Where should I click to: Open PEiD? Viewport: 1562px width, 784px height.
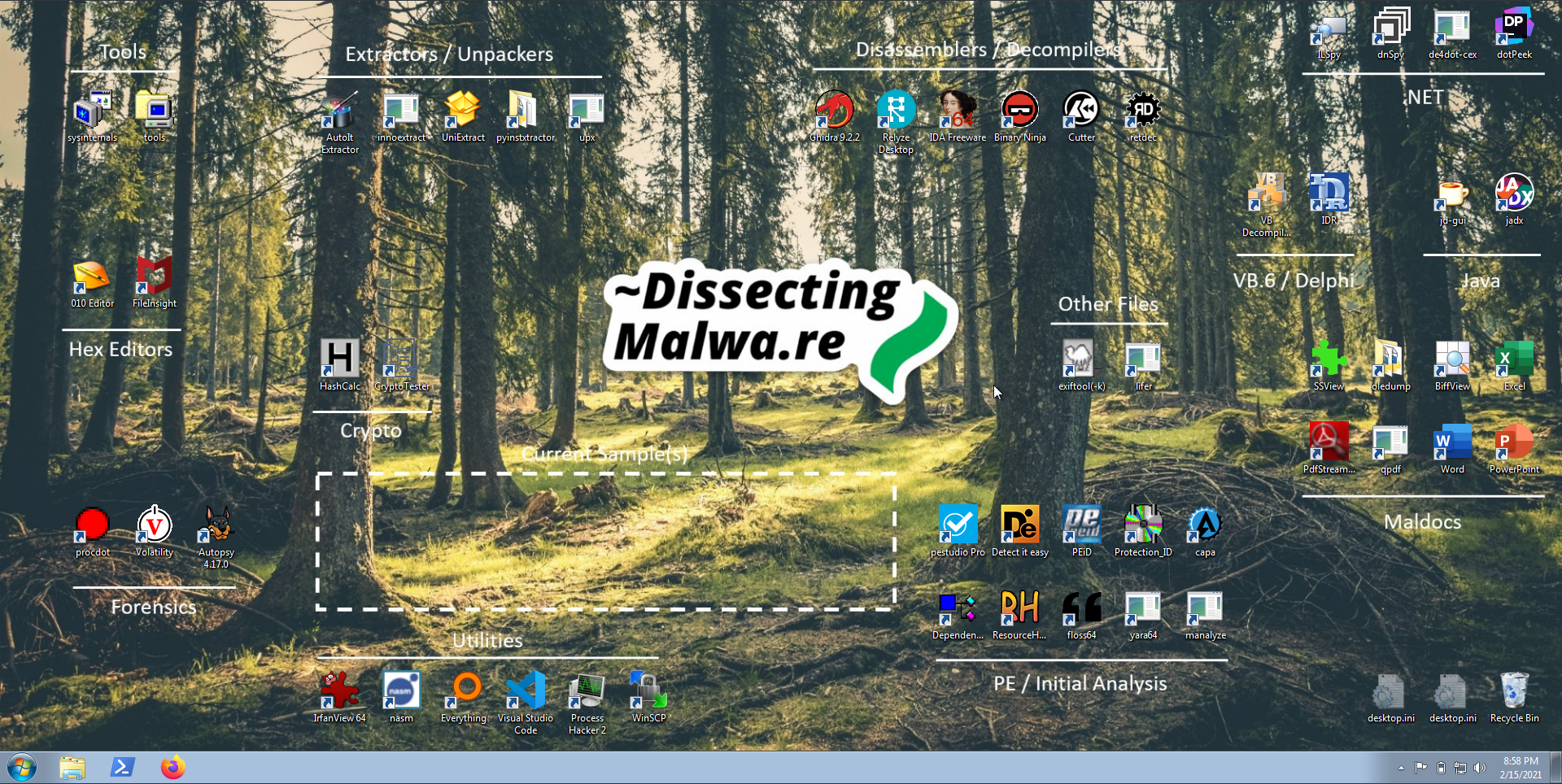click(x=1081, y=531)
